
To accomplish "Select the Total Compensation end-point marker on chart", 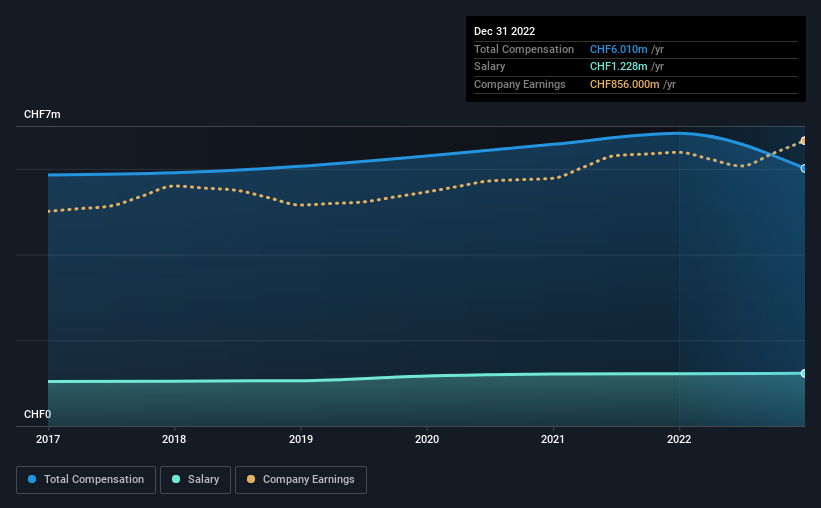I will 803,169.
